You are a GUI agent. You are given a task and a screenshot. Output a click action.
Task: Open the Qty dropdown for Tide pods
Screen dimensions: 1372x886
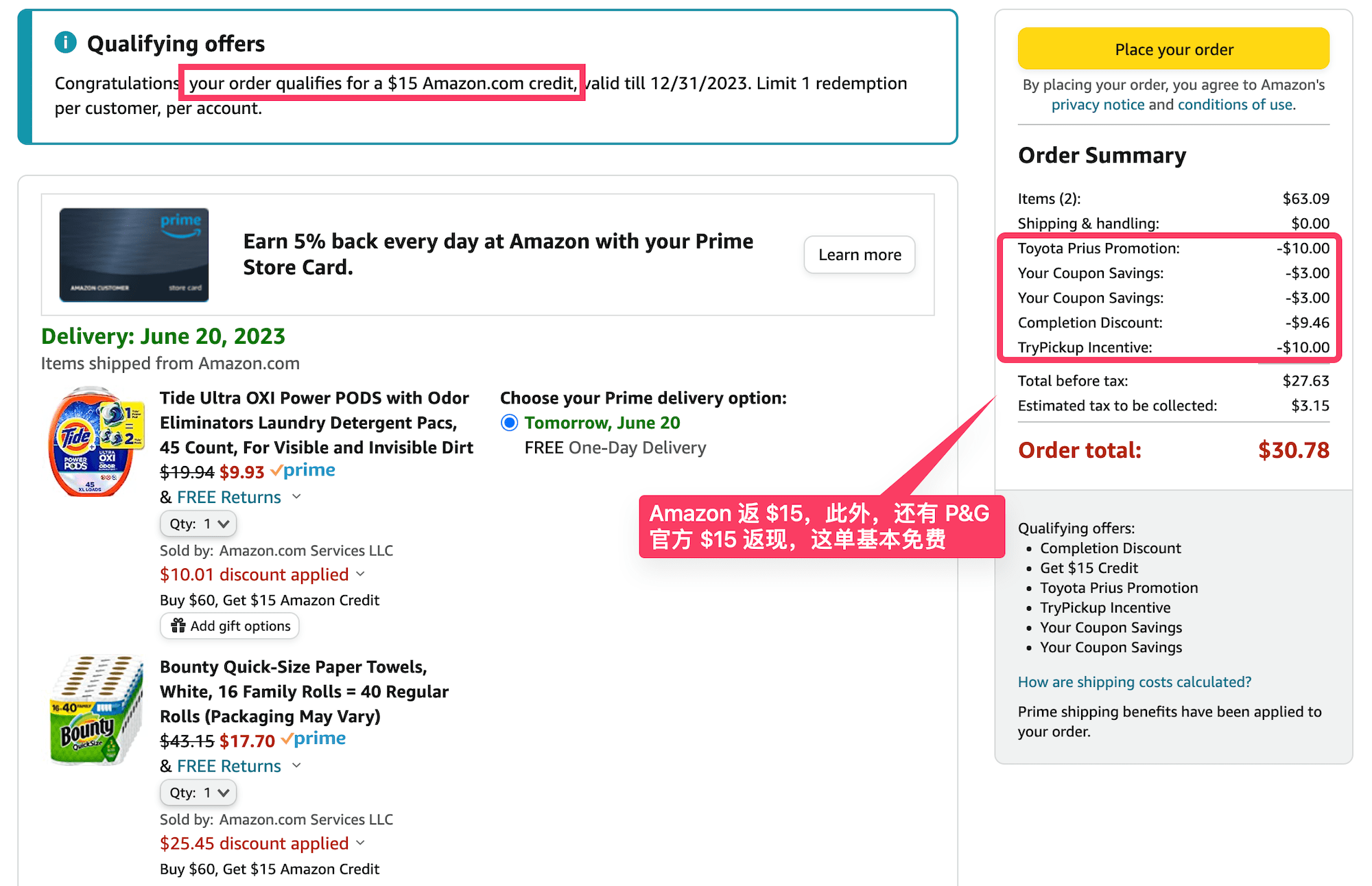(x=198, y=523)
